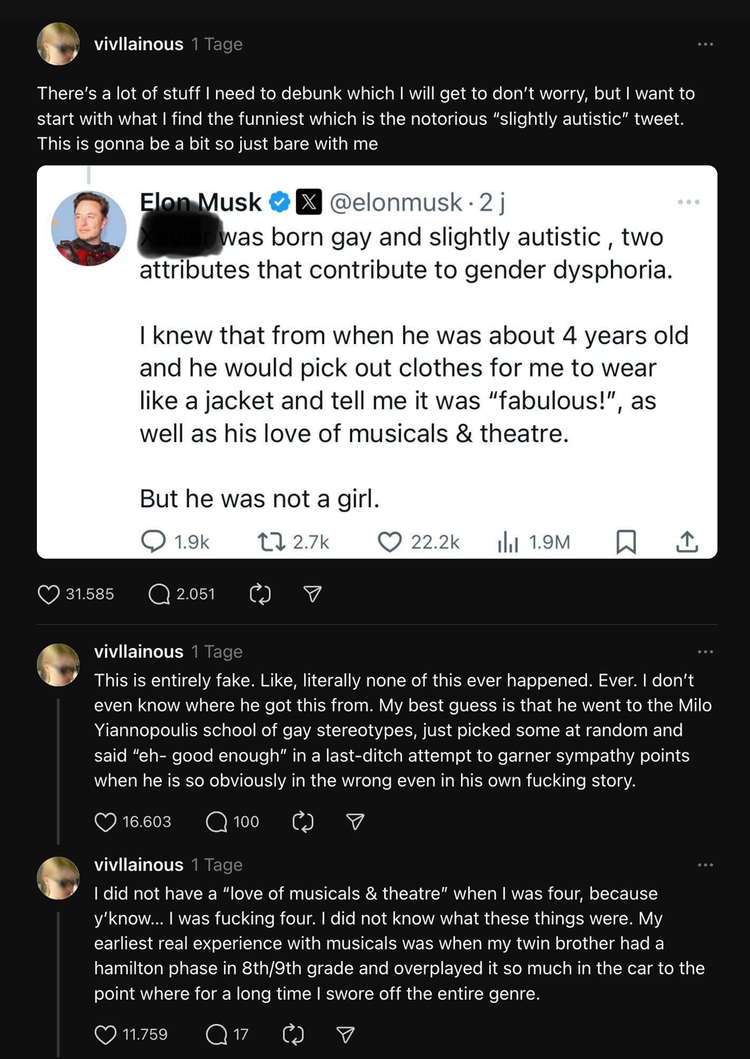Open vivllainous profile from first post username
The image size is (750, 1059).
[138, 44]
